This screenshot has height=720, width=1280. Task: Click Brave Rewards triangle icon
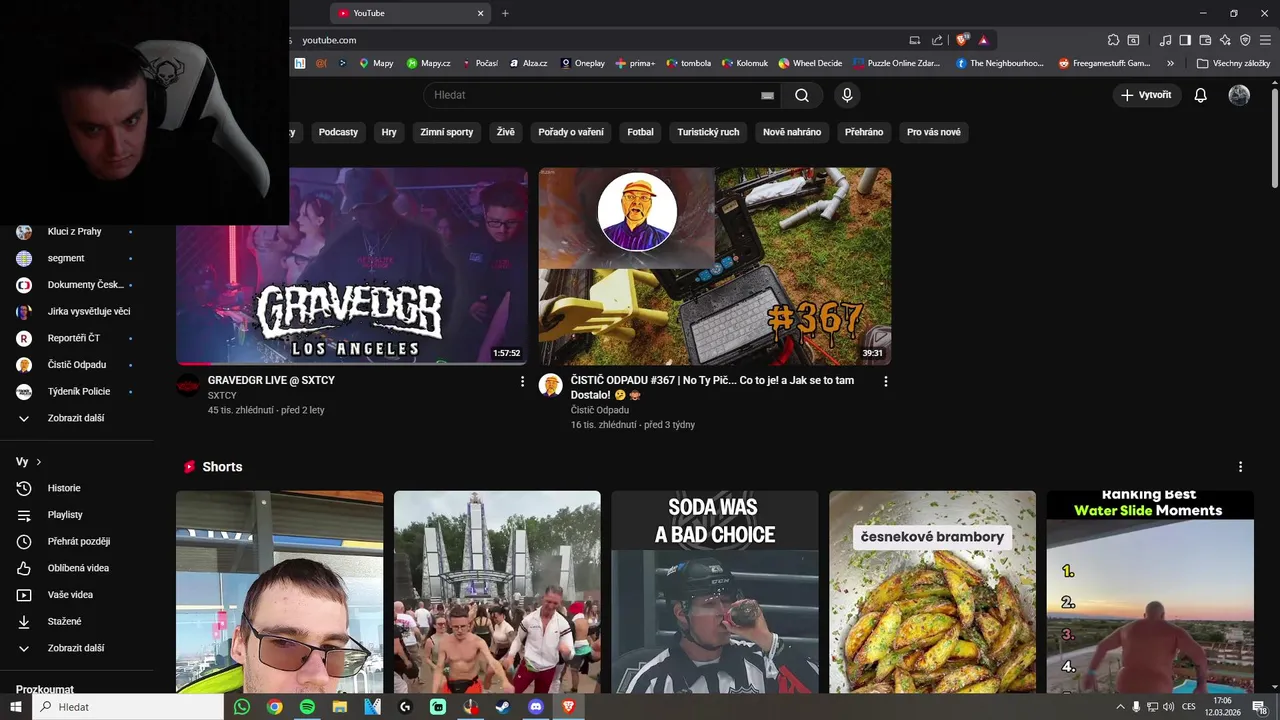tap(984, 40)
